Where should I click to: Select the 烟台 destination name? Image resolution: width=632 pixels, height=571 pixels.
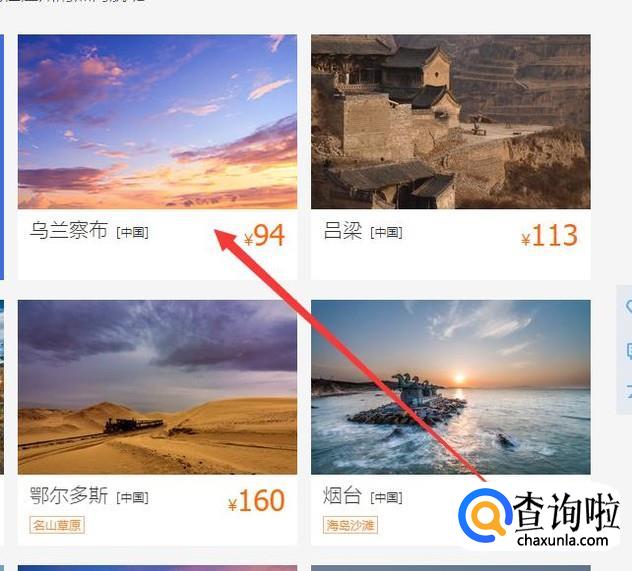tap(342, 496)
